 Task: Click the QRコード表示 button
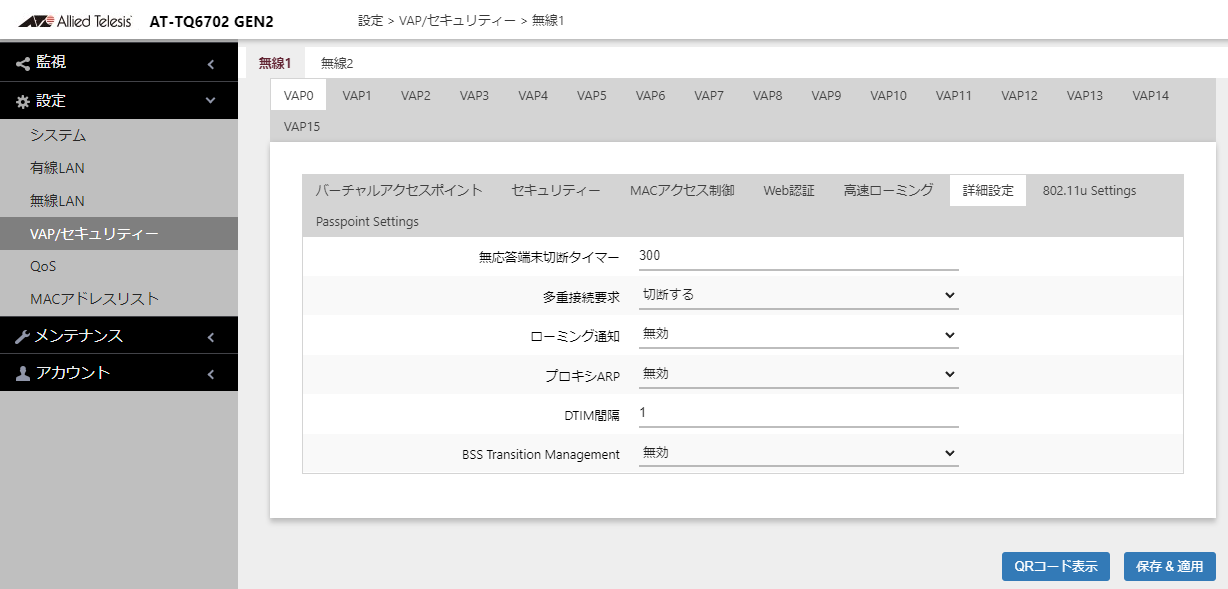[x=1055, y=566]
